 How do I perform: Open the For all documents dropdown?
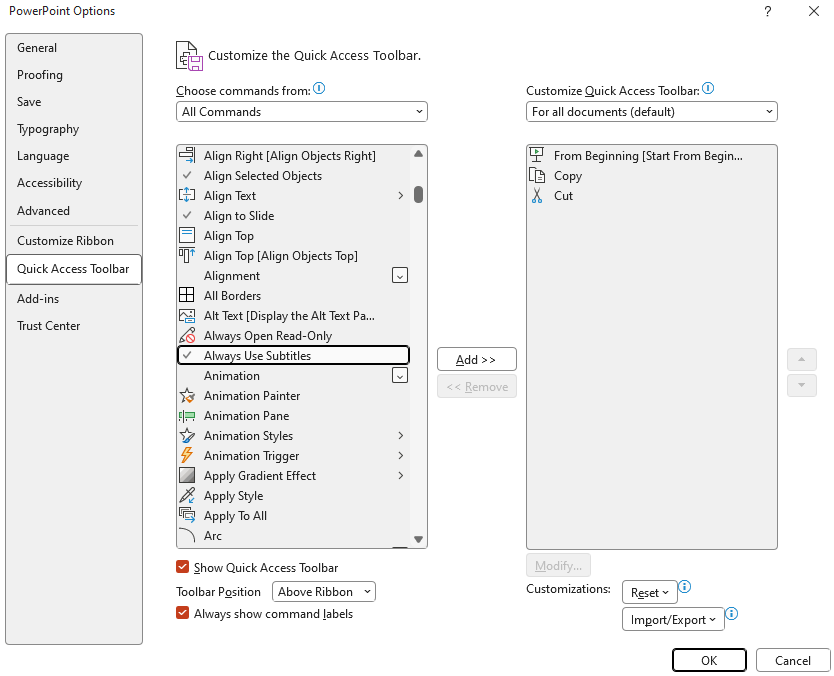click(x=652, y=112)
